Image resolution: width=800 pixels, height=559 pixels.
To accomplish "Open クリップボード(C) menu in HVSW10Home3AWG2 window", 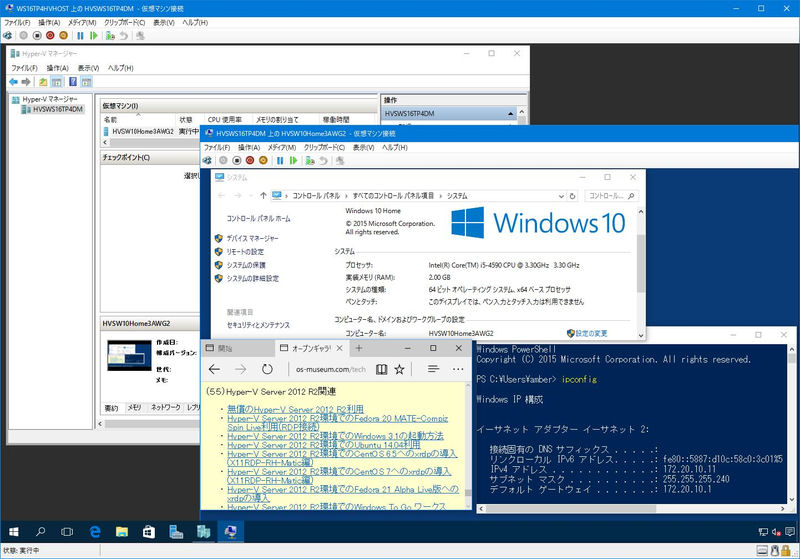I will click(324, 147).
